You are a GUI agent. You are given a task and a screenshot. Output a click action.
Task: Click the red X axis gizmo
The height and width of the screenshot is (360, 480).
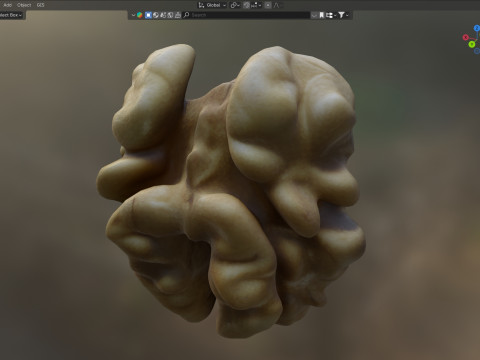coord(466,37)
